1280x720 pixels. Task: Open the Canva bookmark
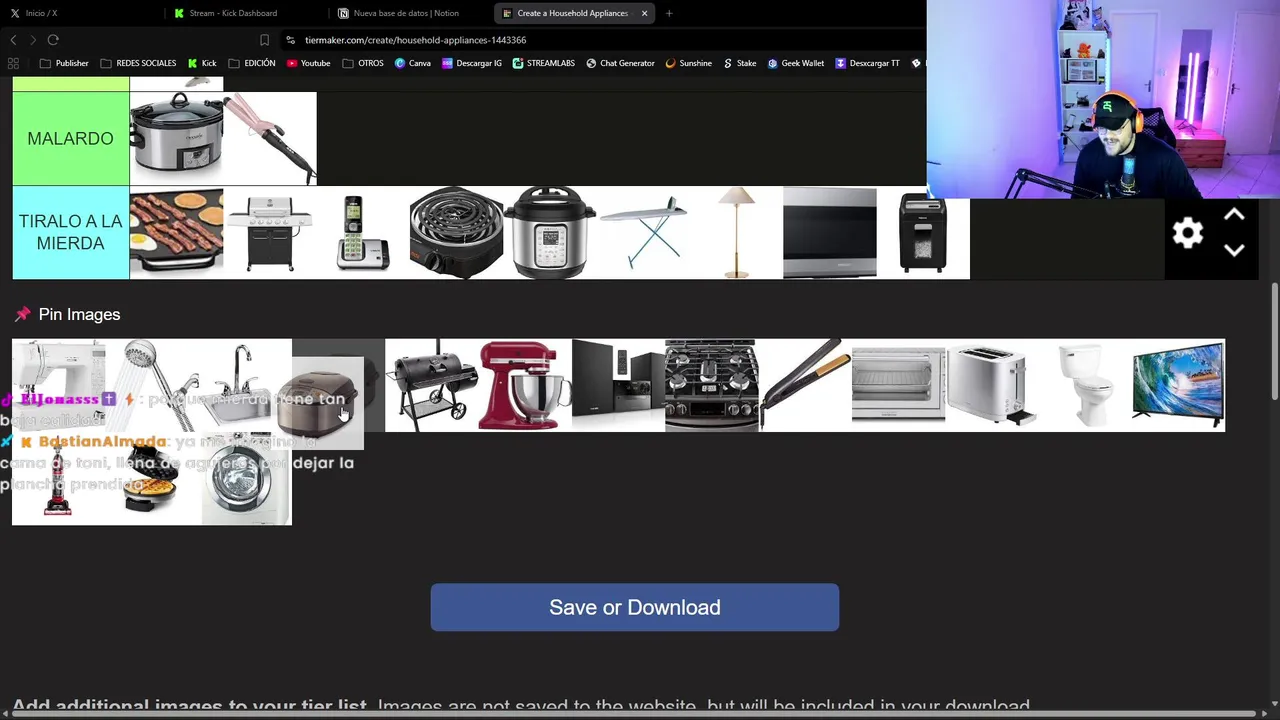[x=412, y=63]
